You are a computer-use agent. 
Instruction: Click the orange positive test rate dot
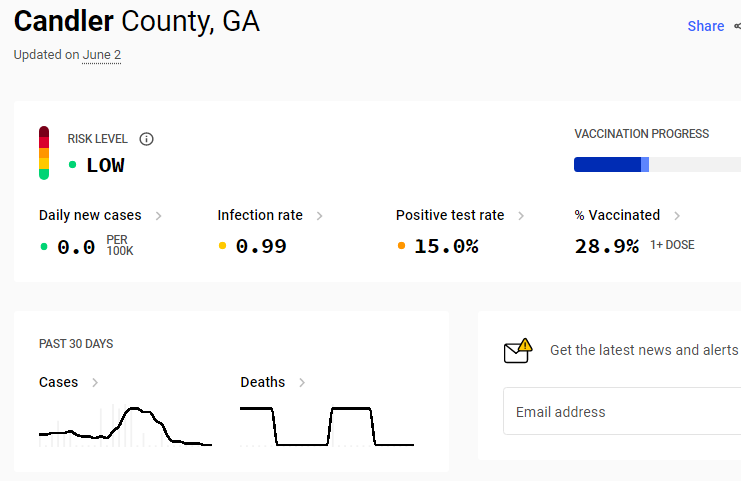click(x=401, y=245)
